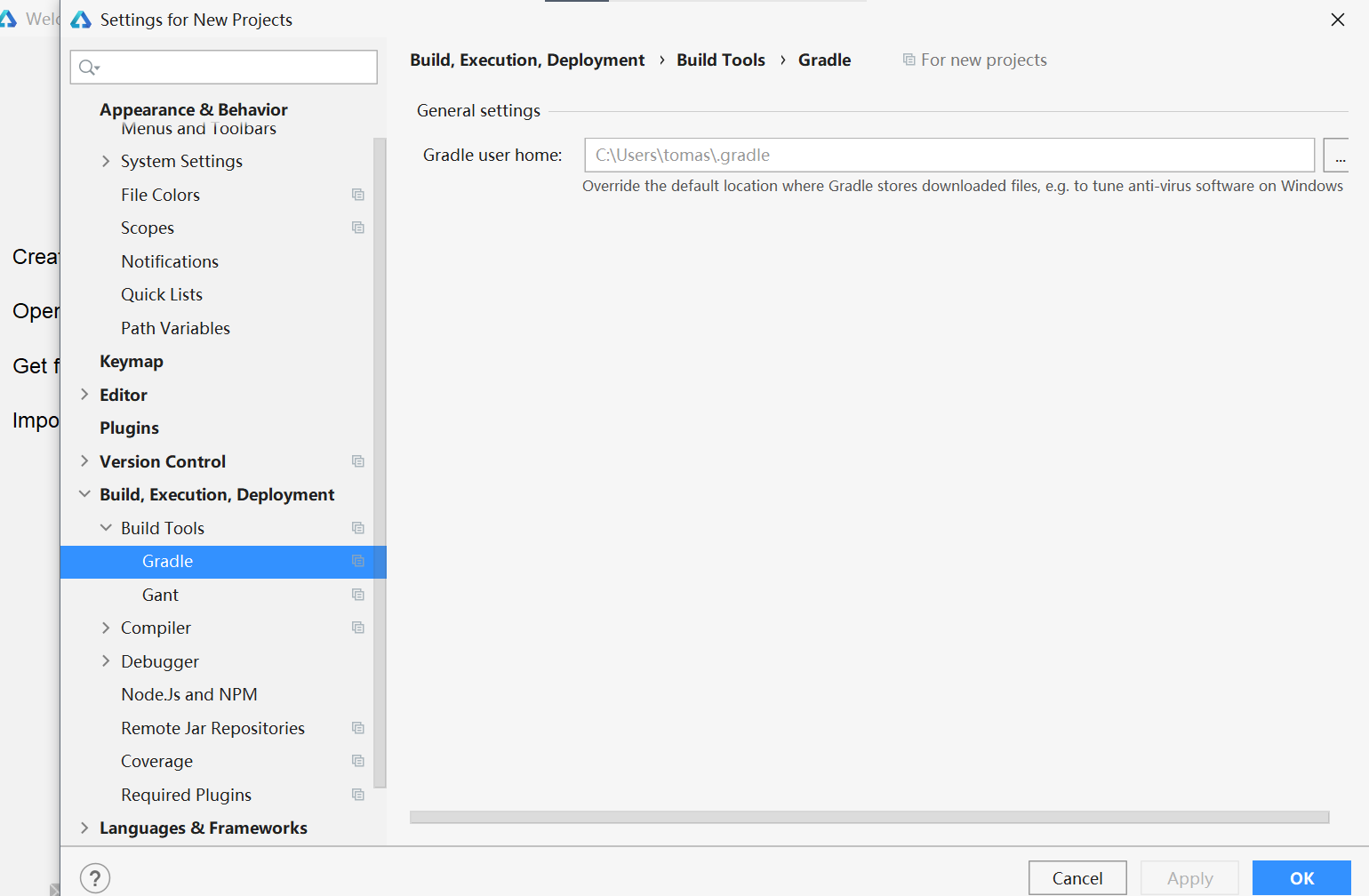The image size is (1369, 896).
Task: Expand the Editor section
Action: [x=84, y=395]
